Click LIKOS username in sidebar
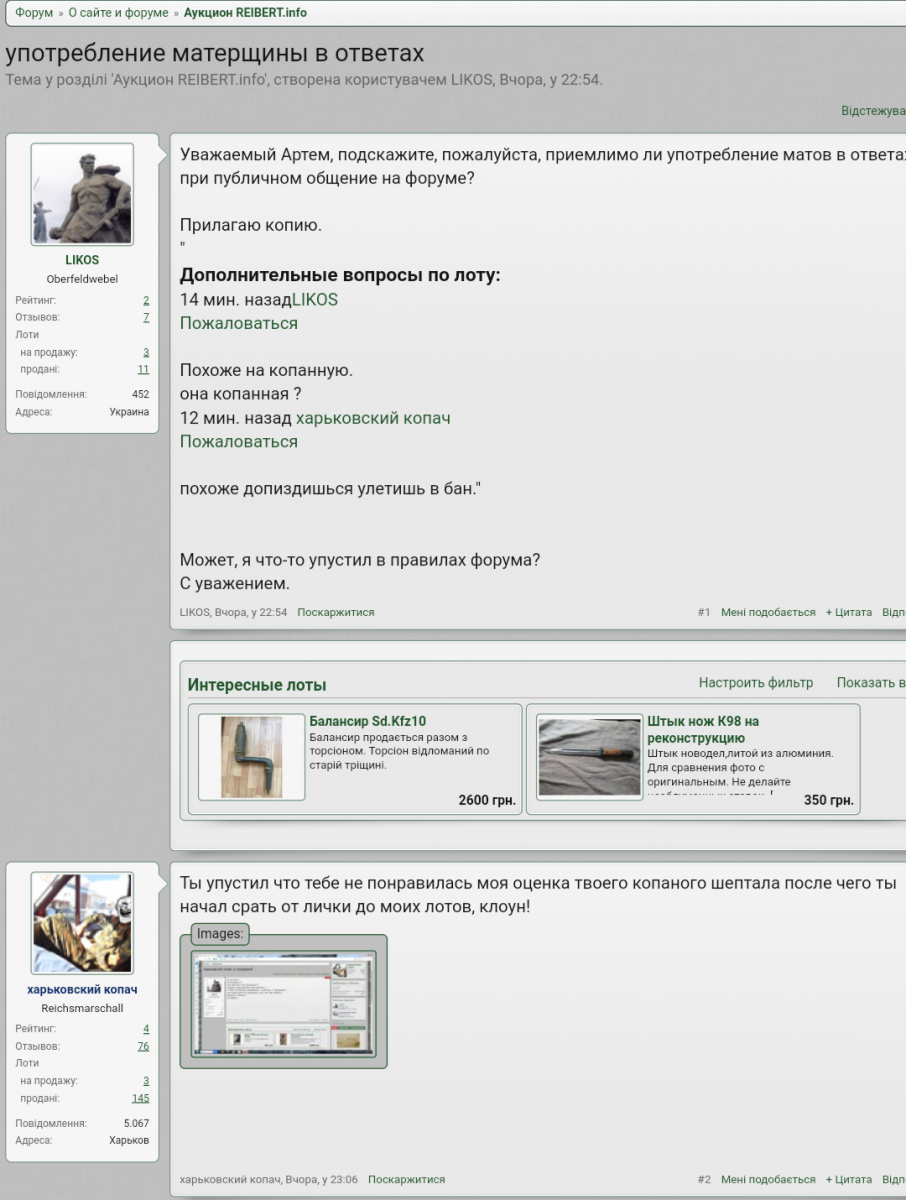 [82, 260]
